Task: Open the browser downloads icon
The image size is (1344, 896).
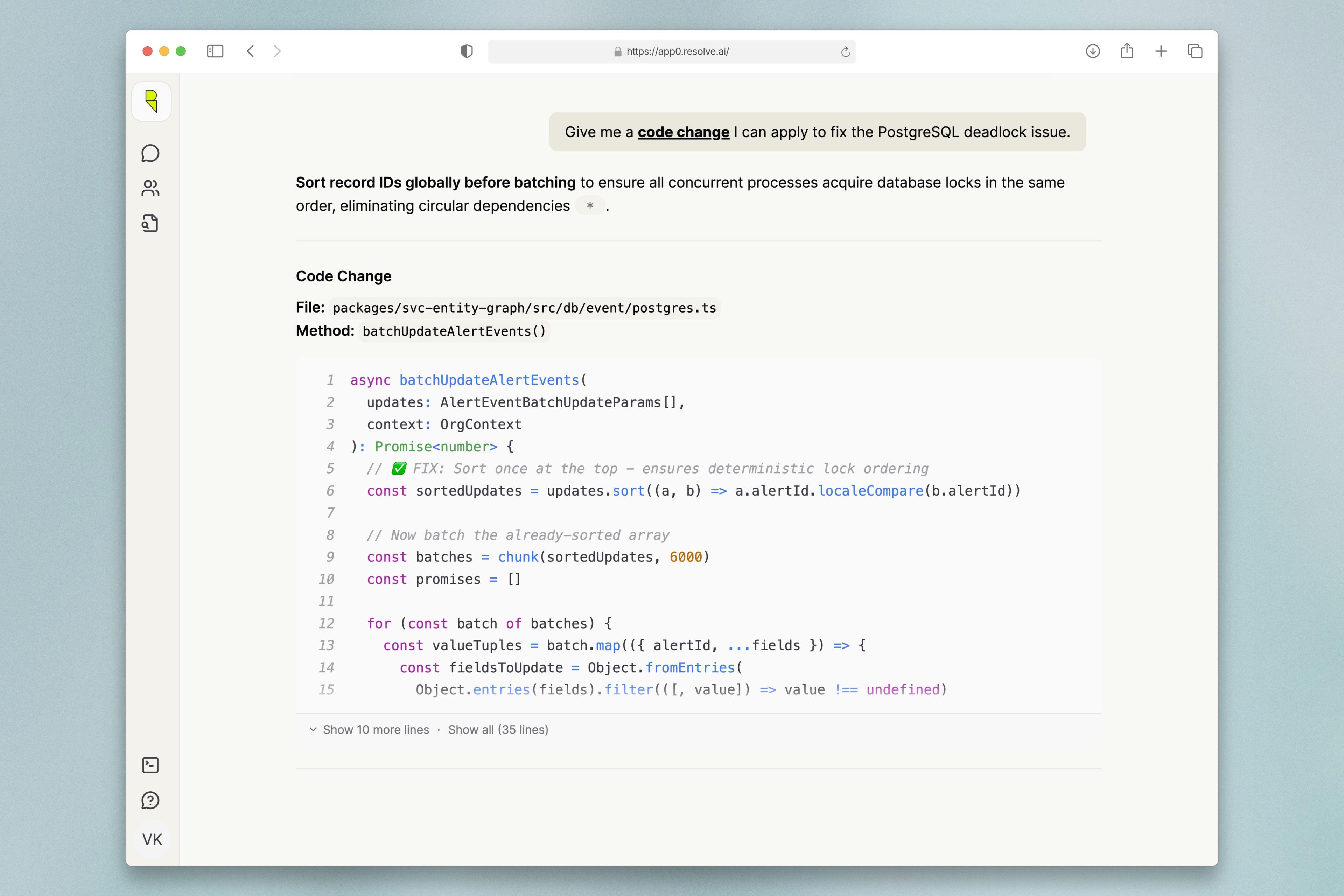Action: pos(1093,51)
